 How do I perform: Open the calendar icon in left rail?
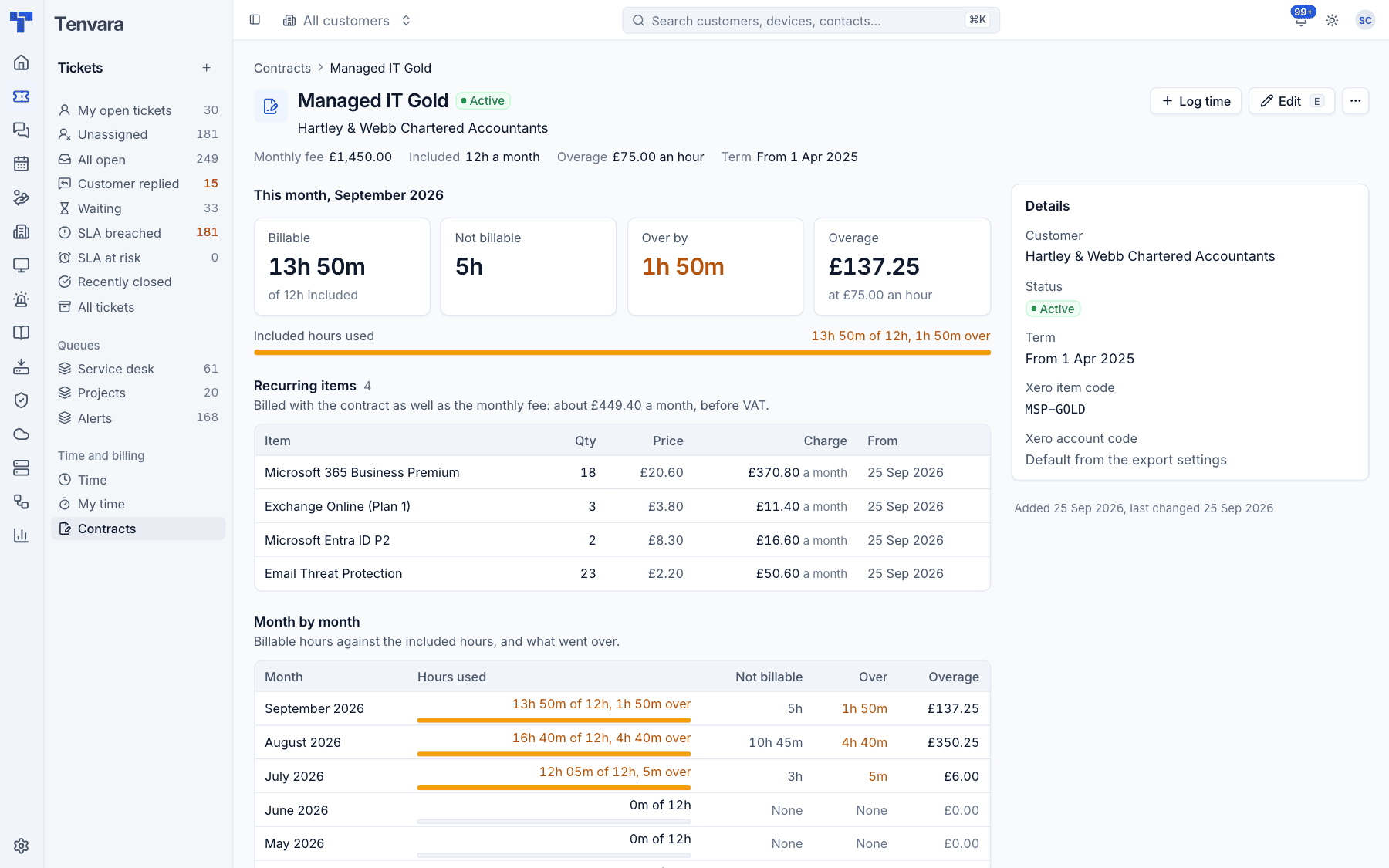22,164
